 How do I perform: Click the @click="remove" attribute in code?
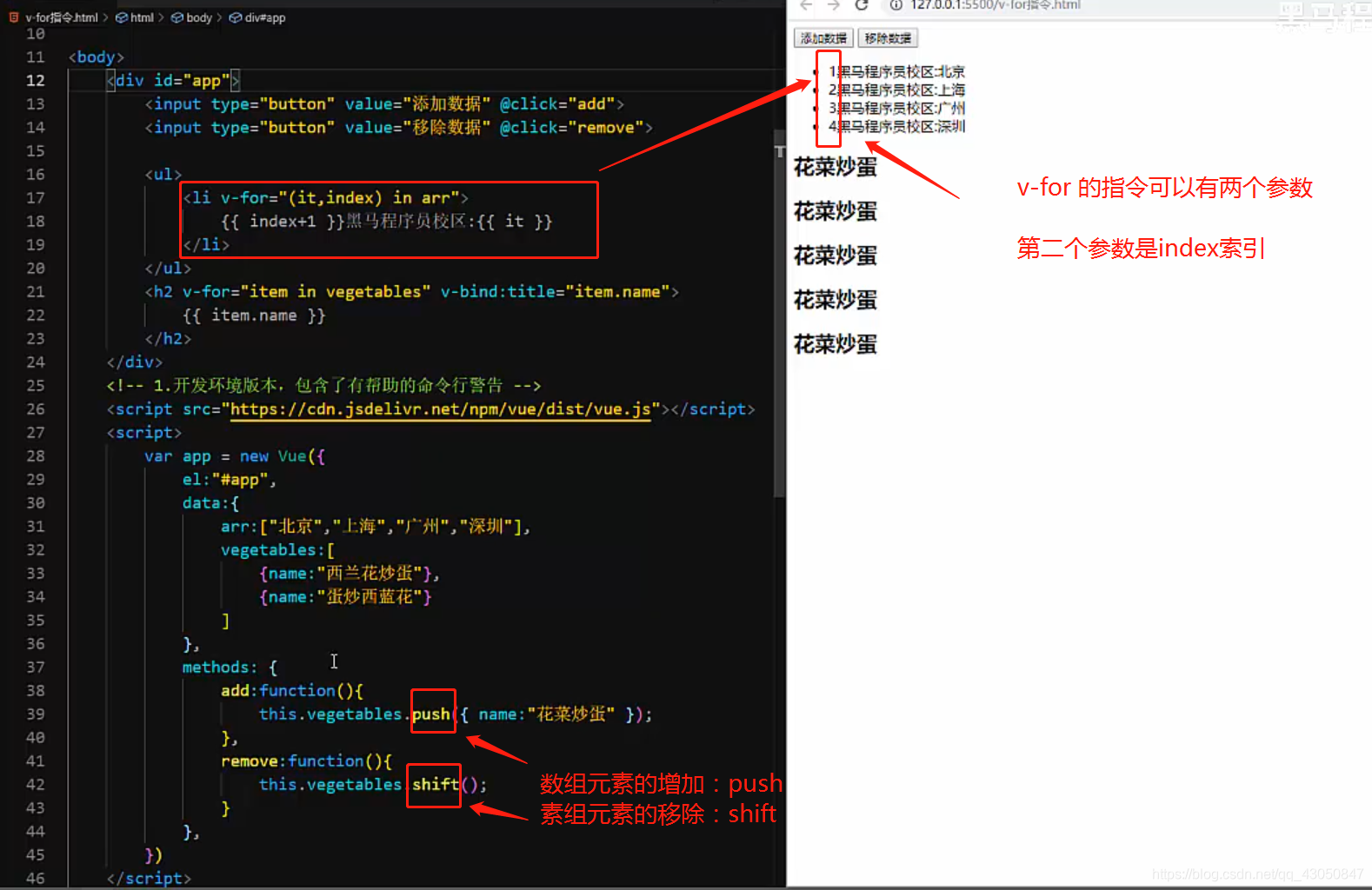tap(571, 128)
